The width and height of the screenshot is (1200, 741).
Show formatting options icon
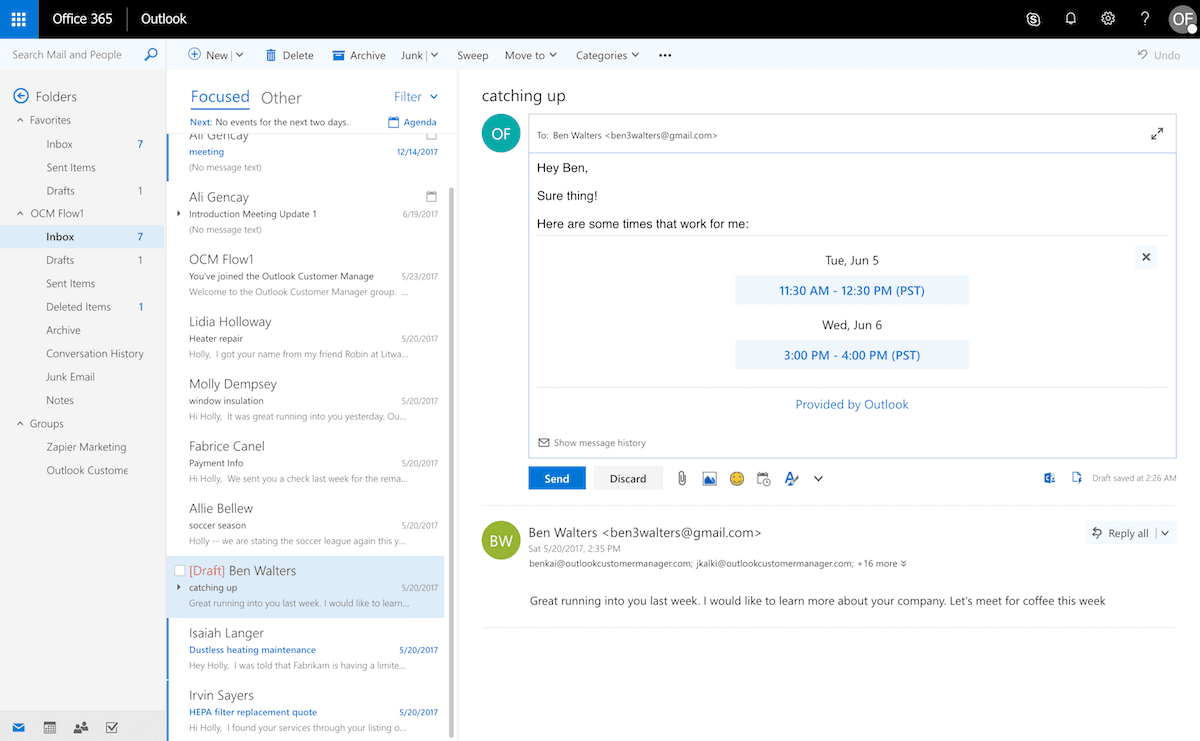pyautogui.click(x=791, y=479)
